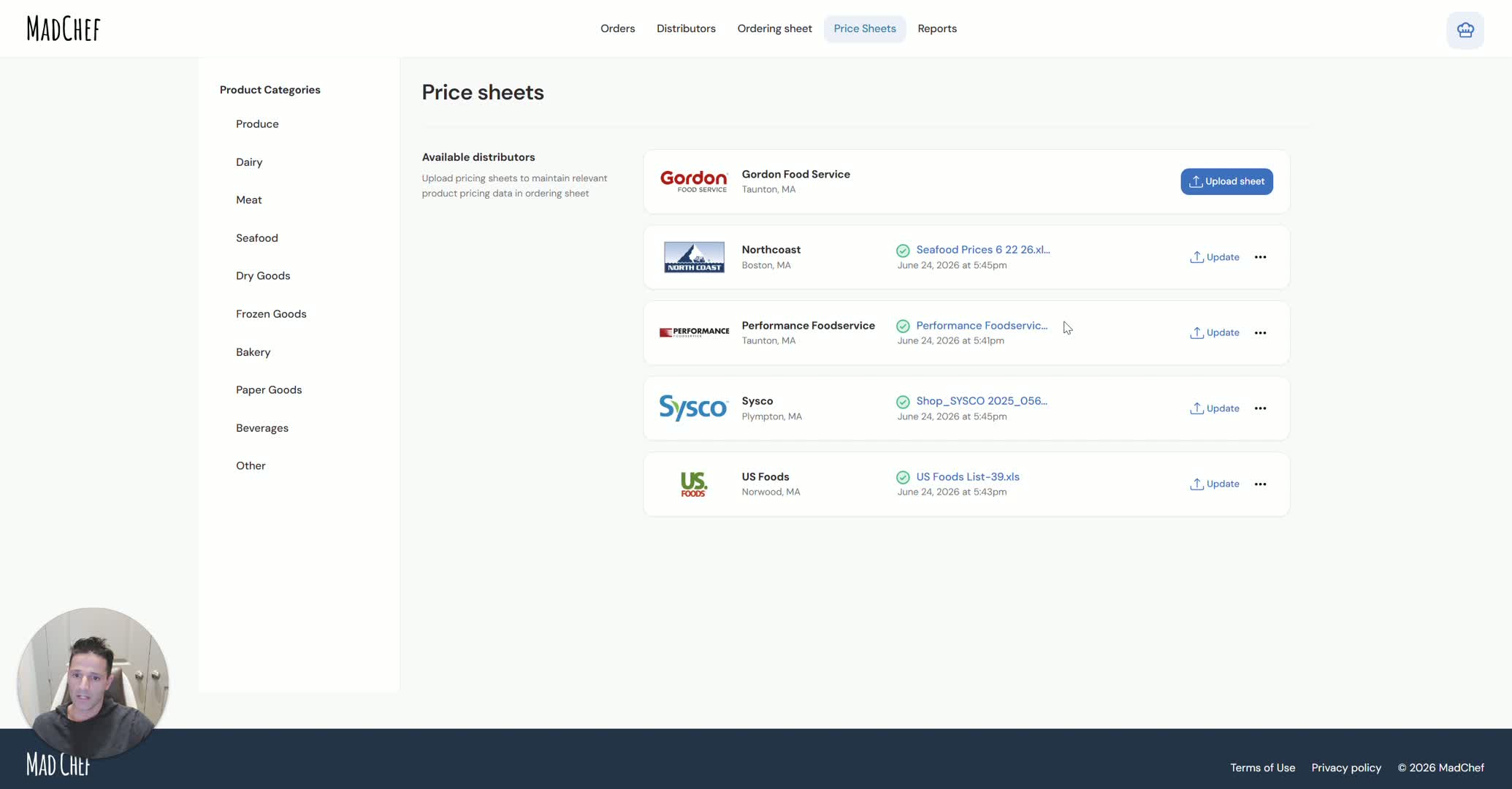1512x789 pixels.
Task: Click the North Coast logo thumbnail
Action: pyautogui.click(x=694, y=257)
